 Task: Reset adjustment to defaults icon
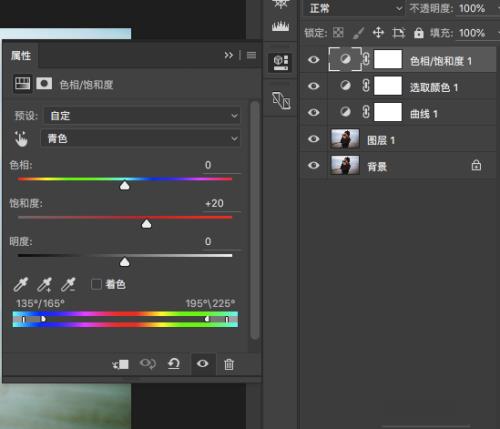pos(174,364)
